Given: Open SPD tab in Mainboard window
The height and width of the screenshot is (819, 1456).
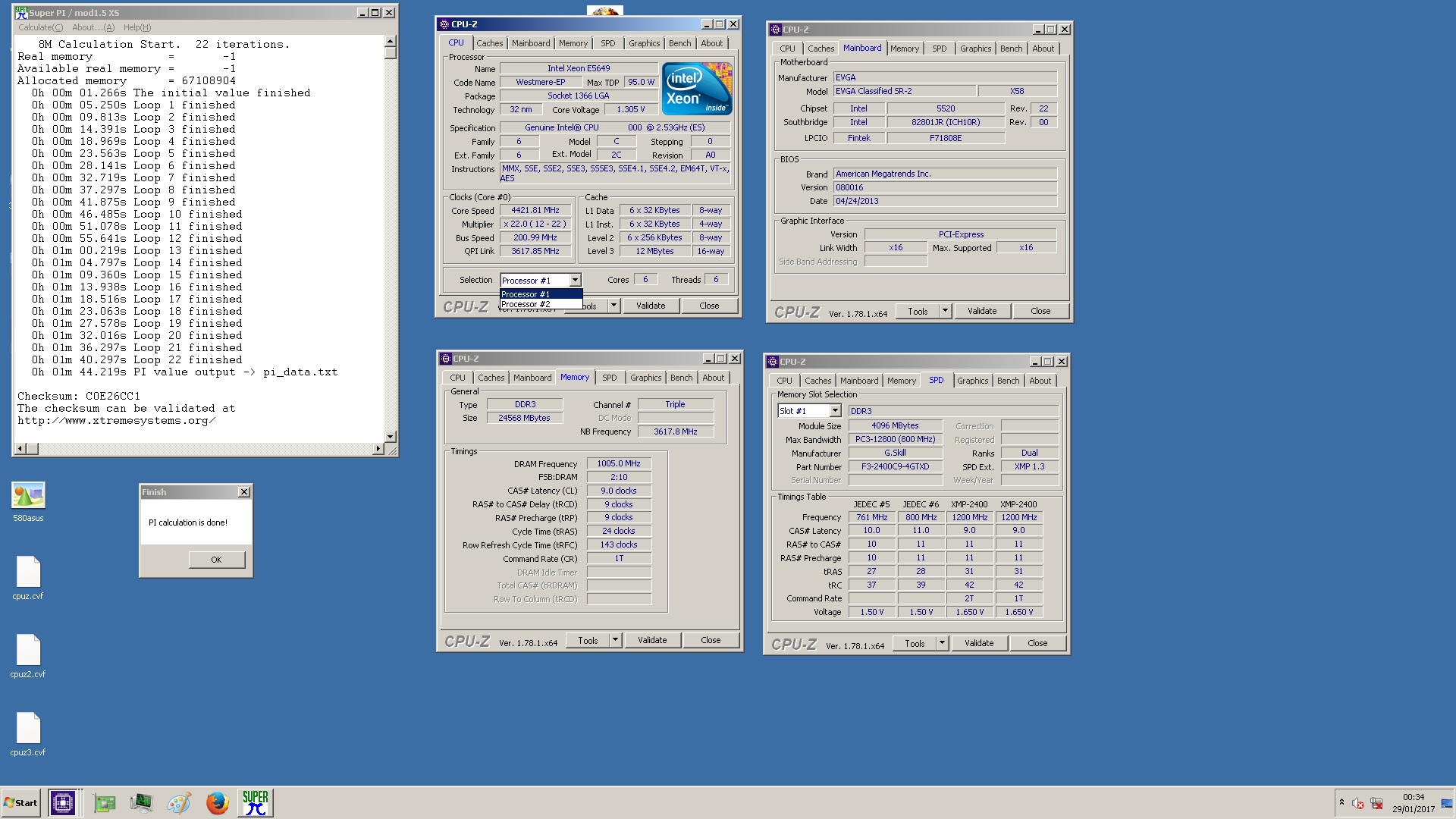Looking at the screenshot, I should coord(940,49).
